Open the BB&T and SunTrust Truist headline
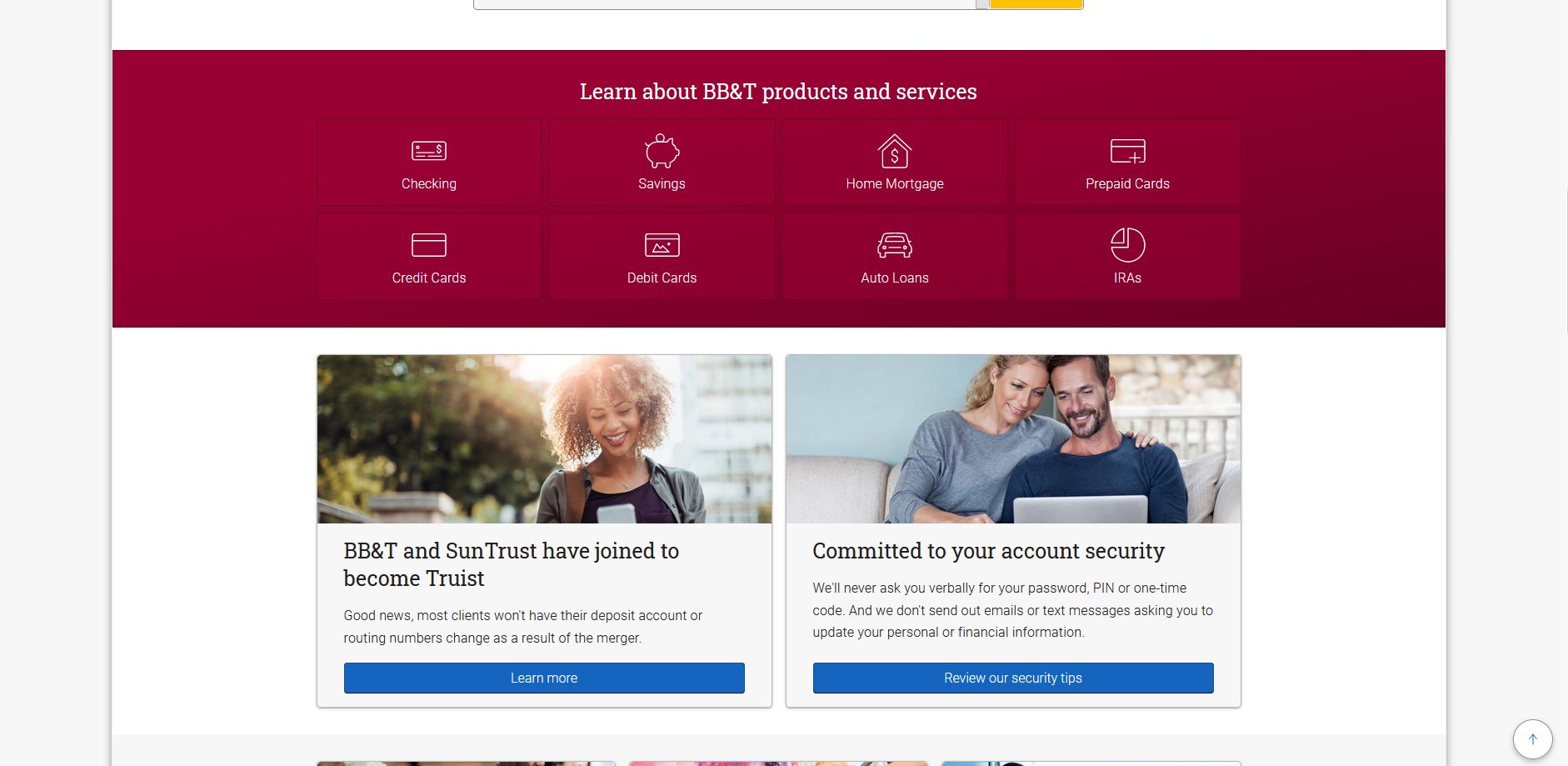This screenshot has height=766, width=1568. (x=511, y=564)
